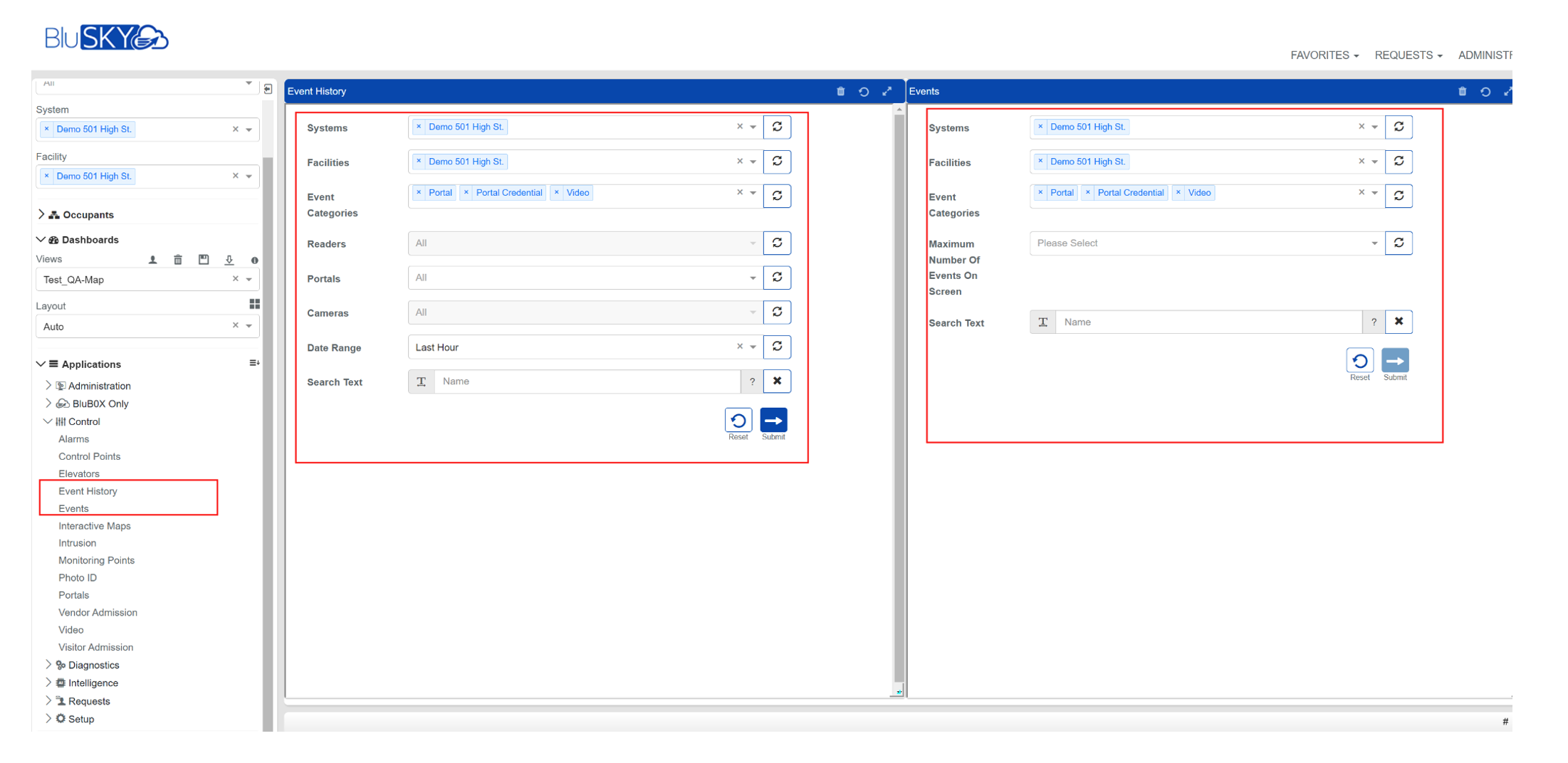Select Event History in the Control list
Screen dimensions: 1568x763
88,491
